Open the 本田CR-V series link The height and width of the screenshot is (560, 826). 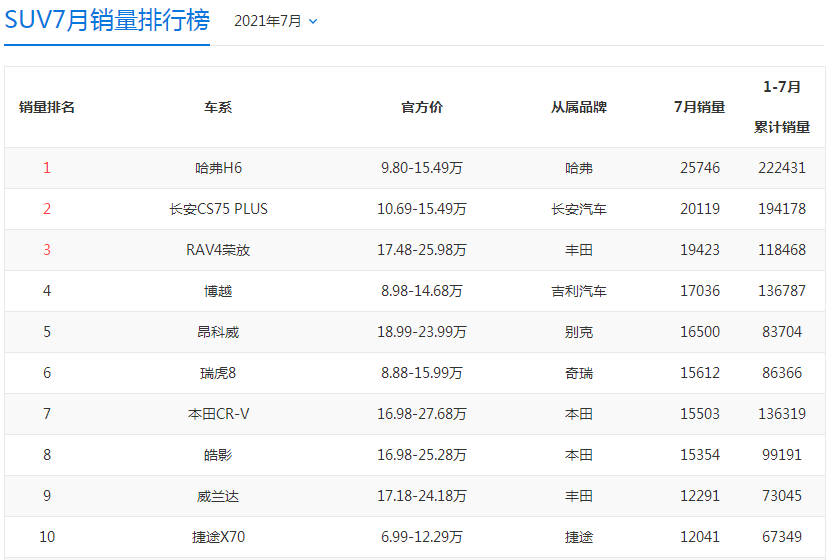[219, 414]
